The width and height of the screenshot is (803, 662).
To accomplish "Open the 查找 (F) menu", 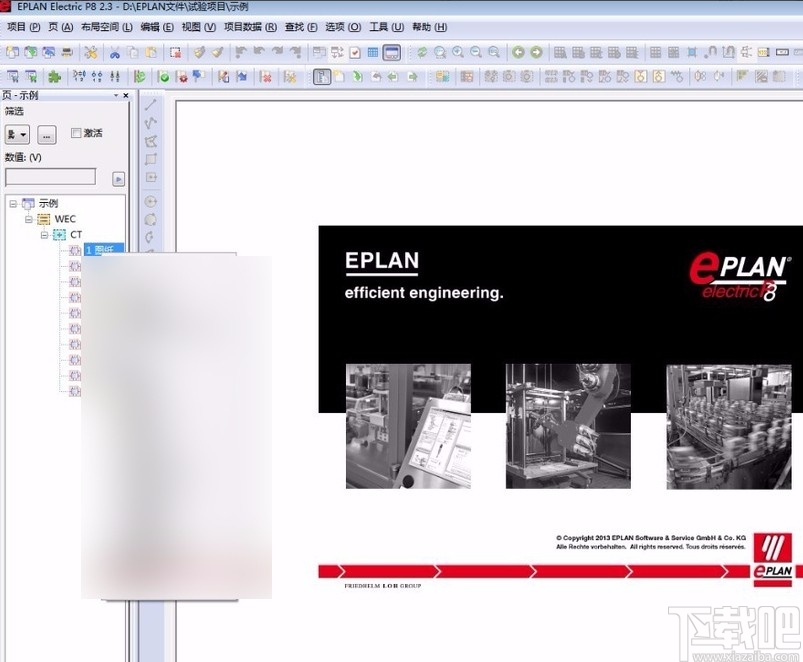I will point(301,27).
